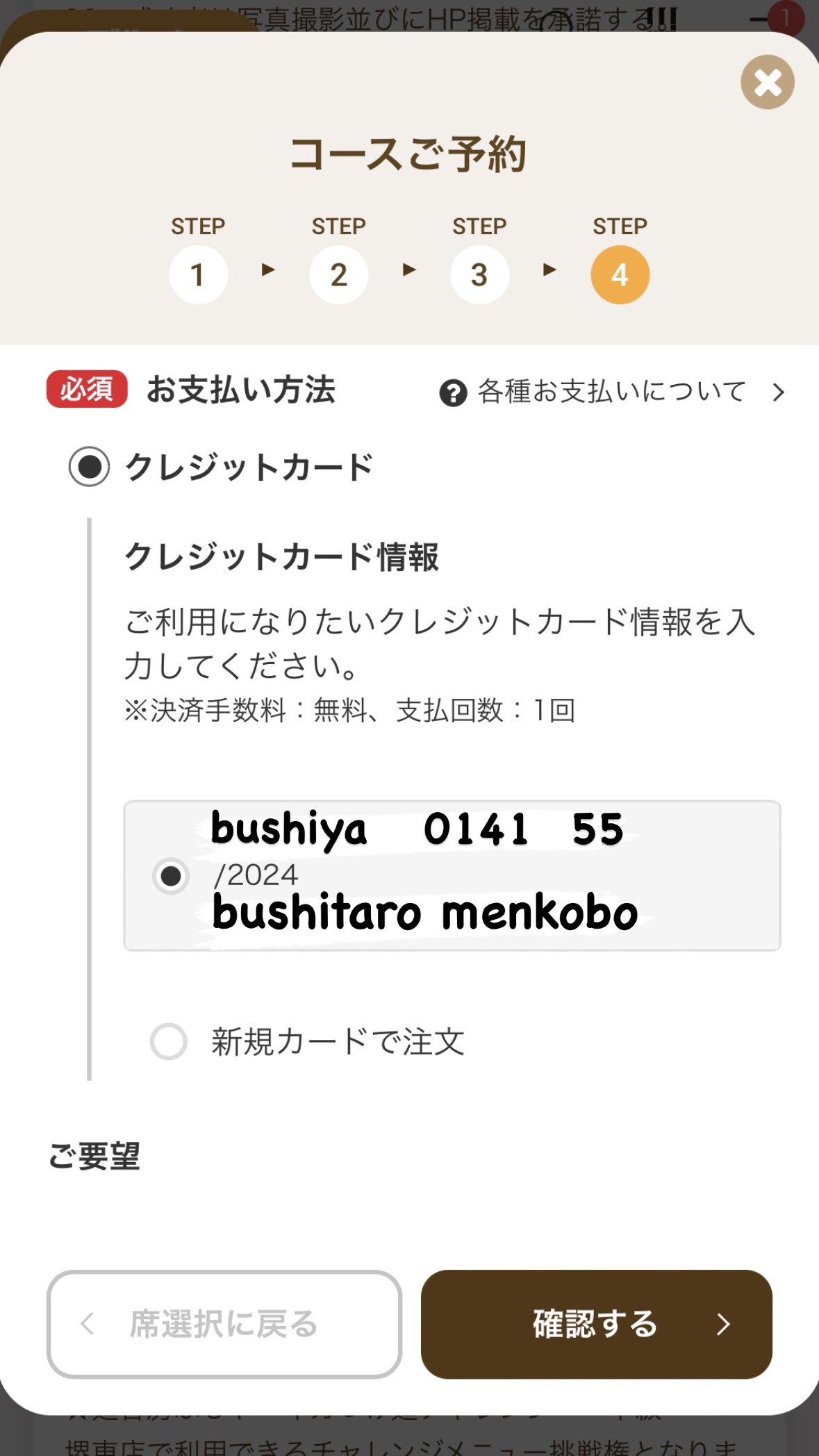The width and height of the screenshot is (819, 1456).
Task: Expand the 各種お支払いについて chevron
Action: (x=779, y=392)
